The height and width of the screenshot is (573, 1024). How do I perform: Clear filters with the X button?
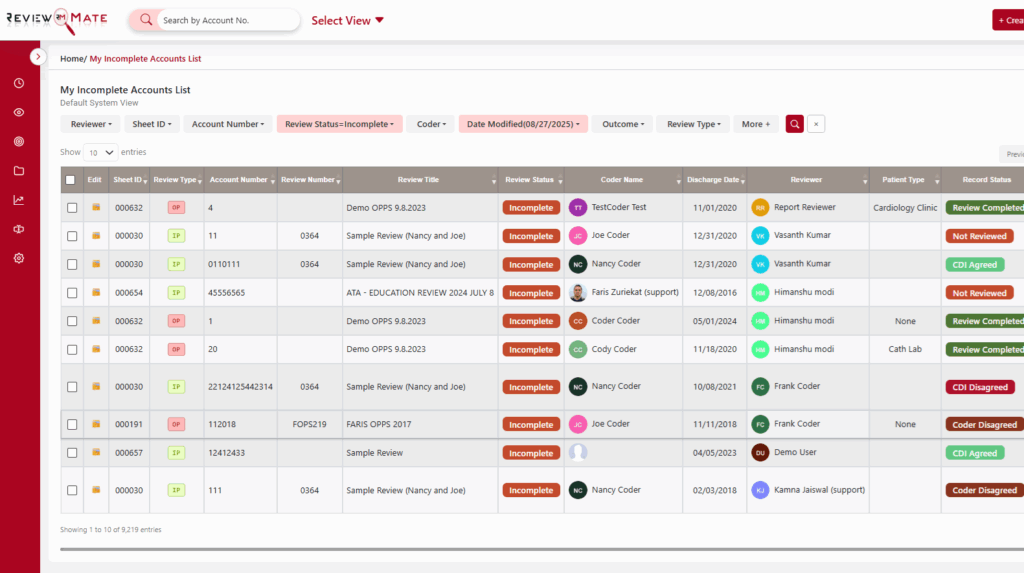tap(816, 124)
